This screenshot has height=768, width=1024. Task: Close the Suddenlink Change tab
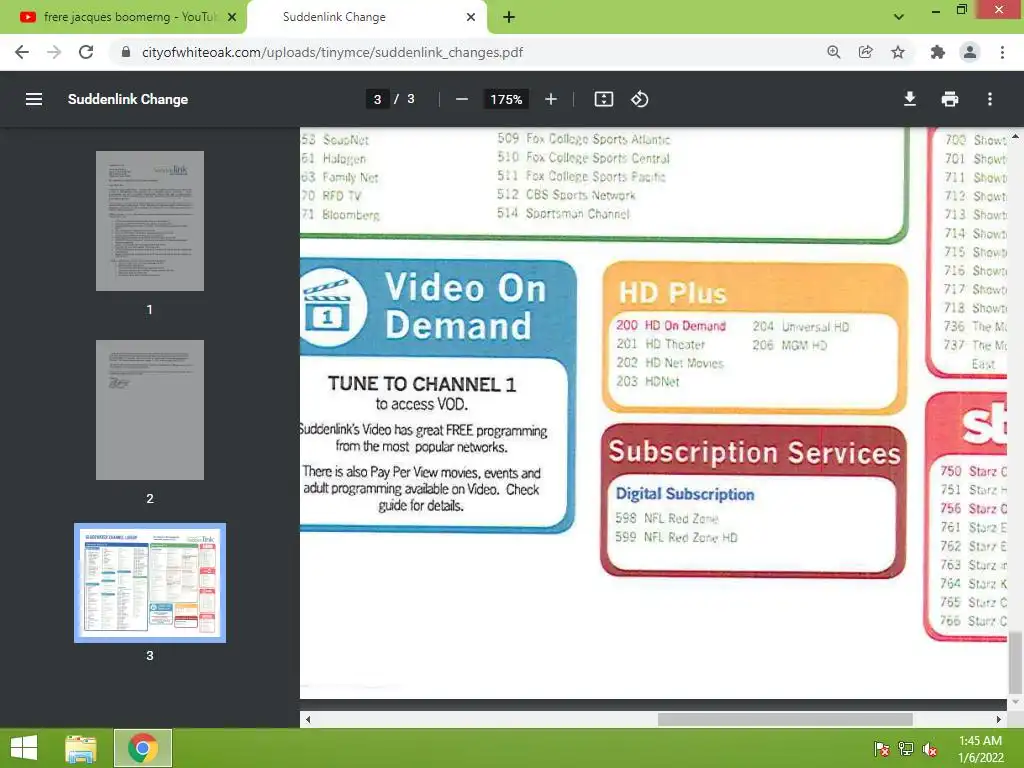(471, 17)
